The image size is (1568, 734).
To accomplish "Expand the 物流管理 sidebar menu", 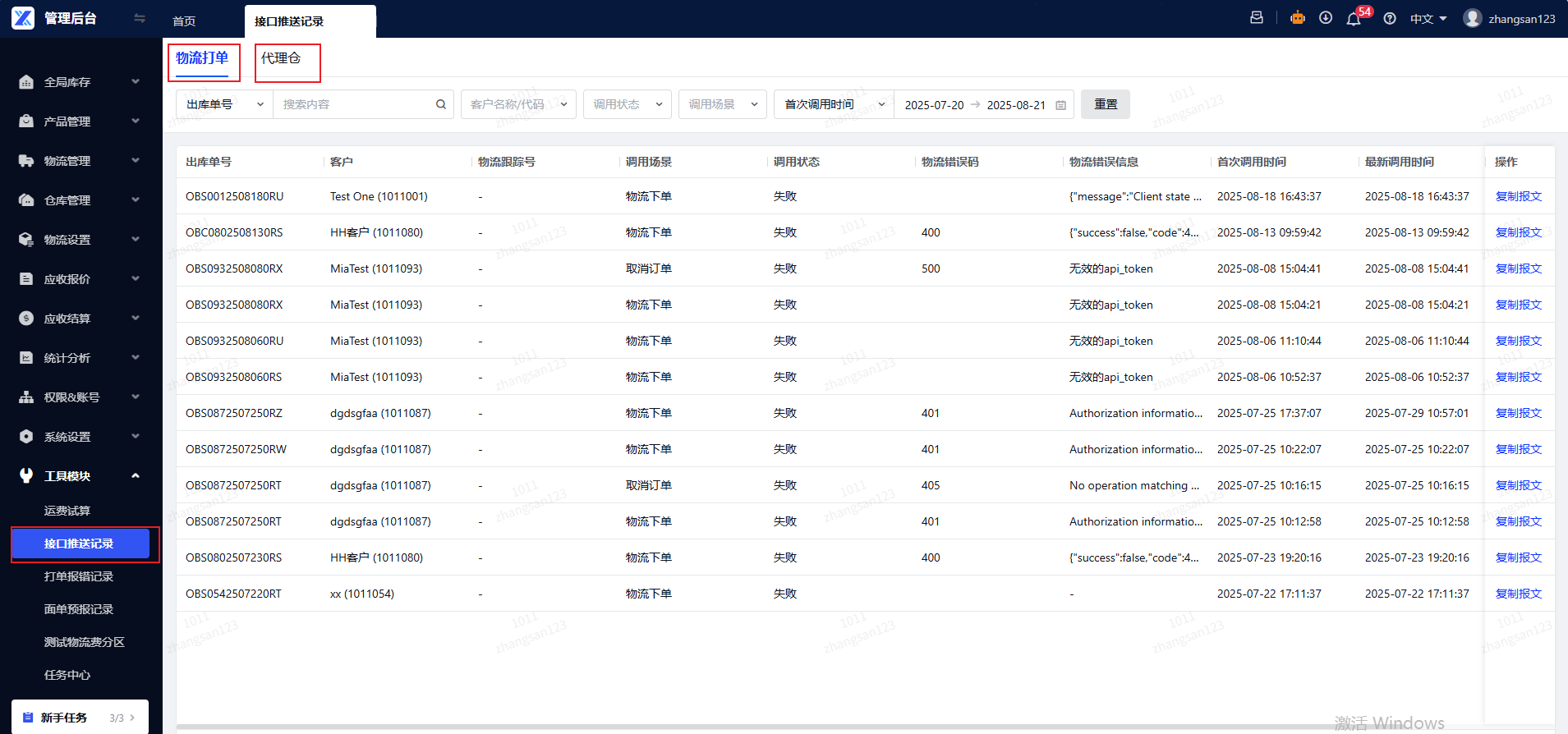I will click(x=80, y=161).
